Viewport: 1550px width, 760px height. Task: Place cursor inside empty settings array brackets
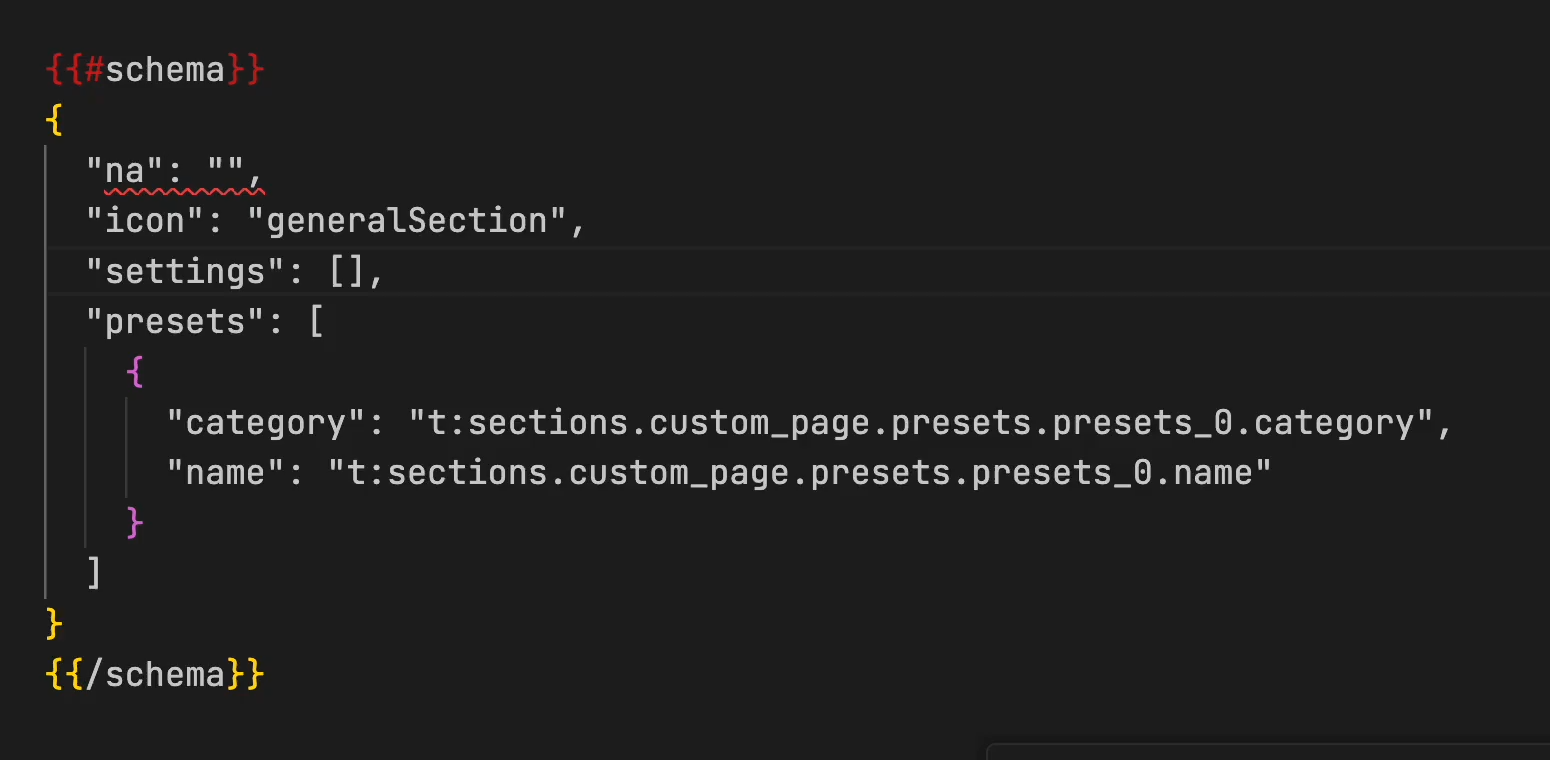[x=347, y=272]
